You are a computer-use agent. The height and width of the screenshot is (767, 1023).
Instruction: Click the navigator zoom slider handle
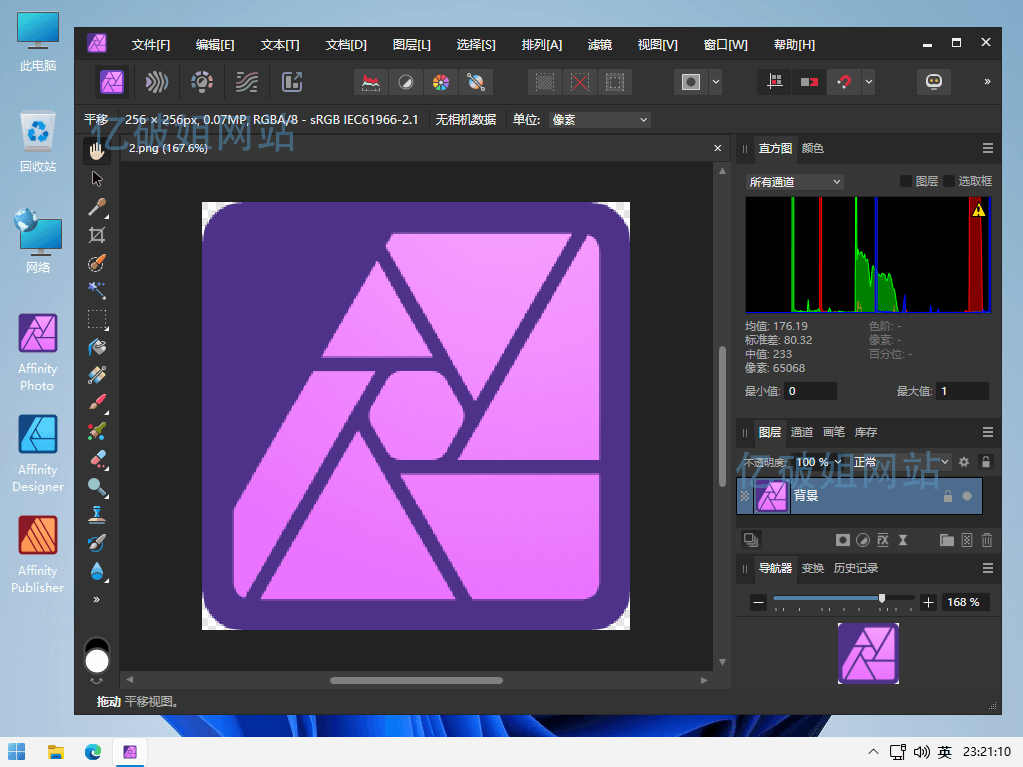pos(881,598)
